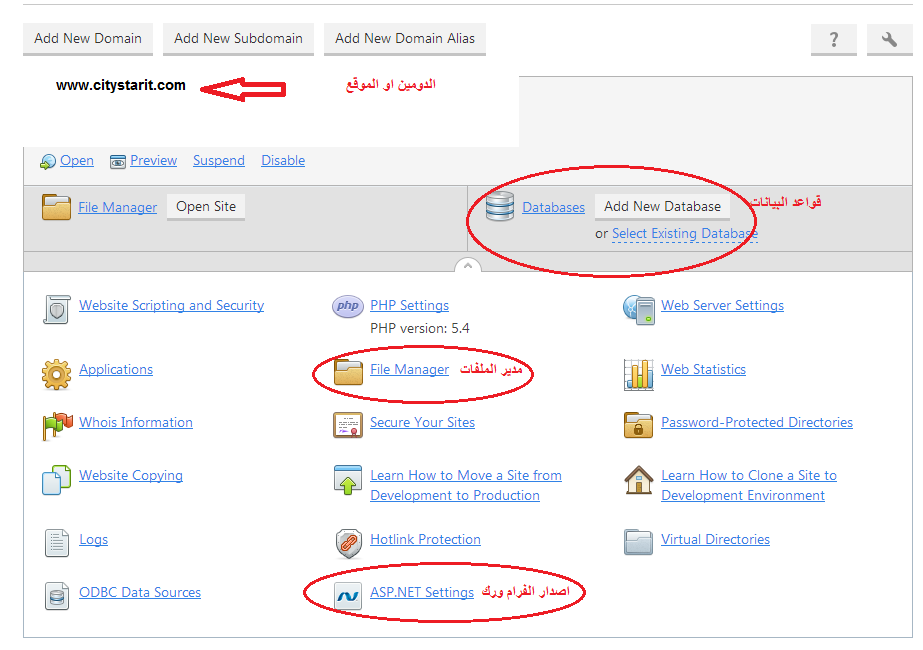
Task: Click the Add New Subdomain button
Action: point(238,39)
